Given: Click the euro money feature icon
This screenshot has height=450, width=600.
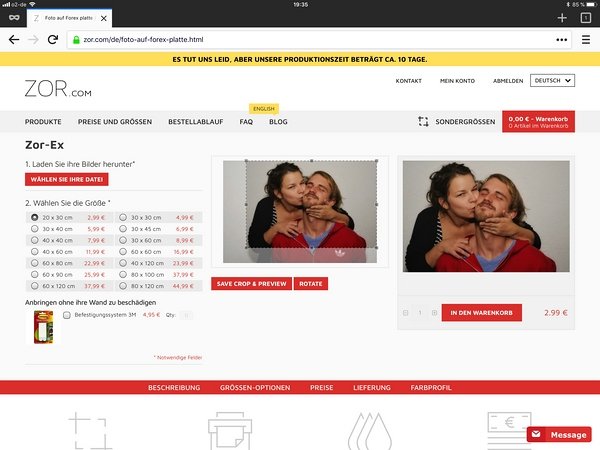Looking at the screenshot, I should 509,429.
